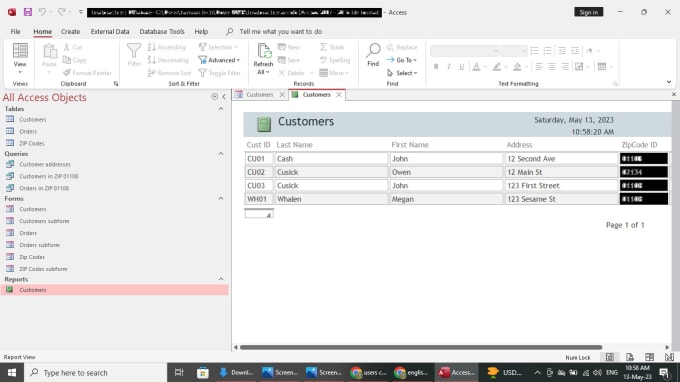This screenshot has width=680, height=382.
Task: Click the bullets list icon
Action: point(534,51)
